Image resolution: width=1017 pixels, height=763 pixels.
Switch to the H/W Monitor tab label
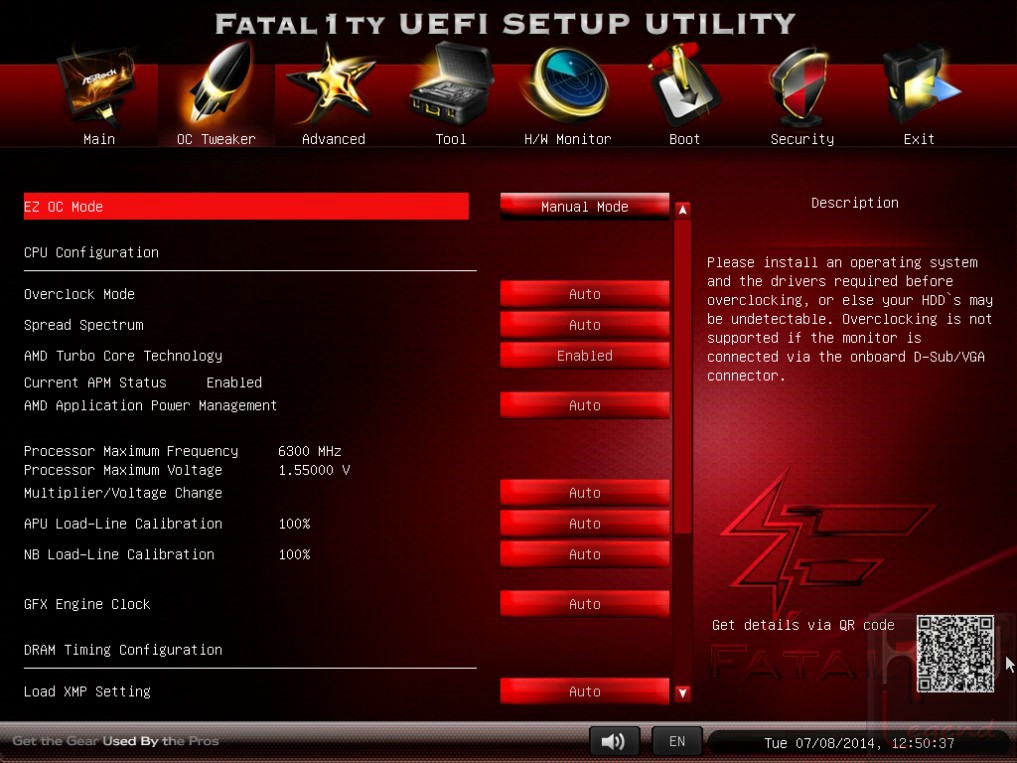coord(568,139)
